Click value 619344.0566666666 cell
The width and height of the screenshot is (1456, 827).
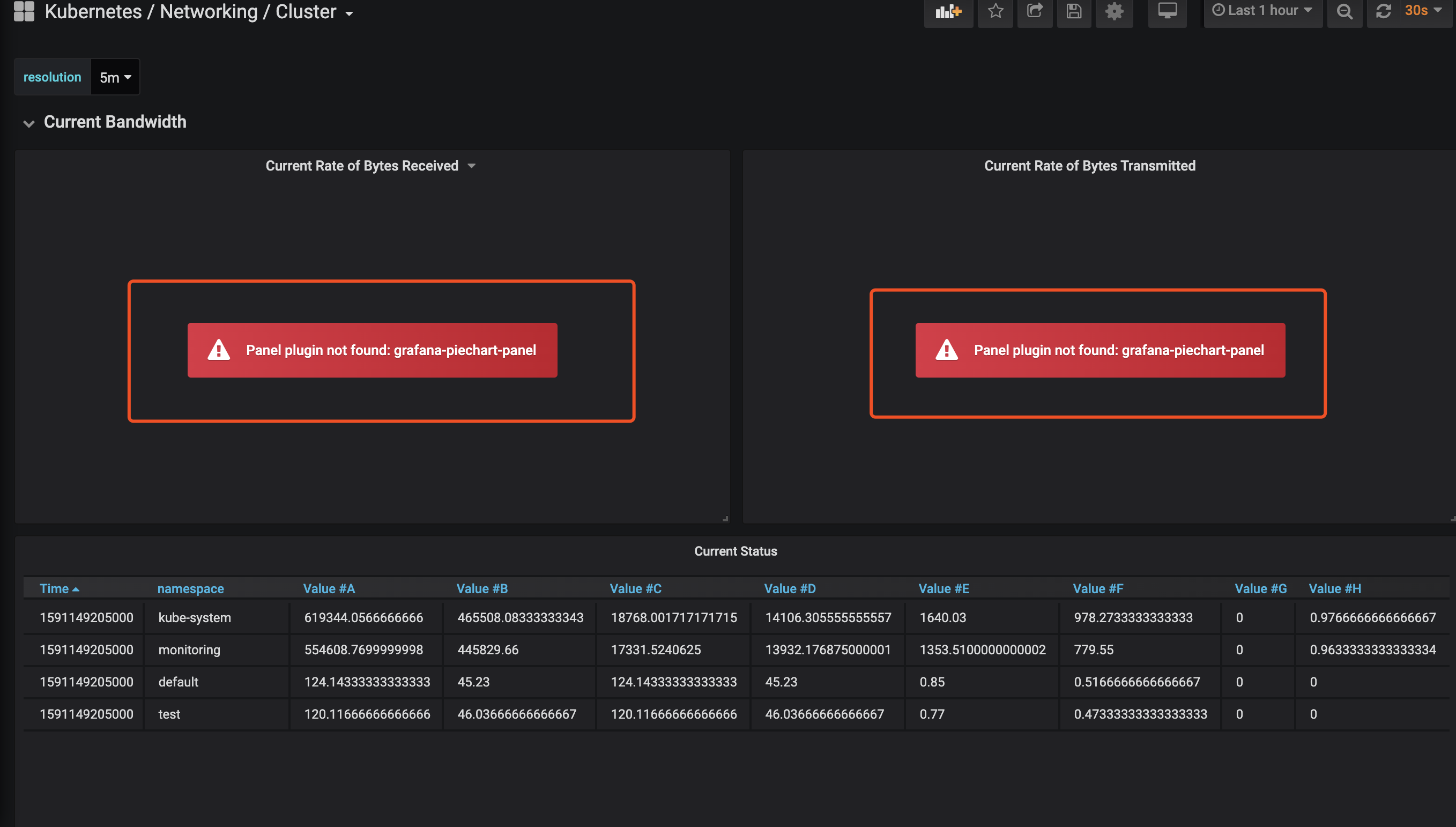(366, 617)
